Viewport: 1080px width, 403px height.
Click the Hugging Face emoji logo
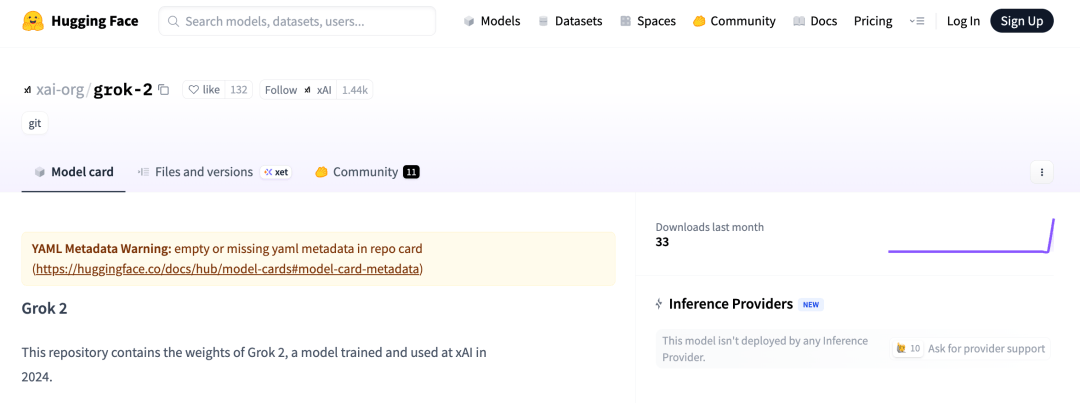(x=33, y=21)
